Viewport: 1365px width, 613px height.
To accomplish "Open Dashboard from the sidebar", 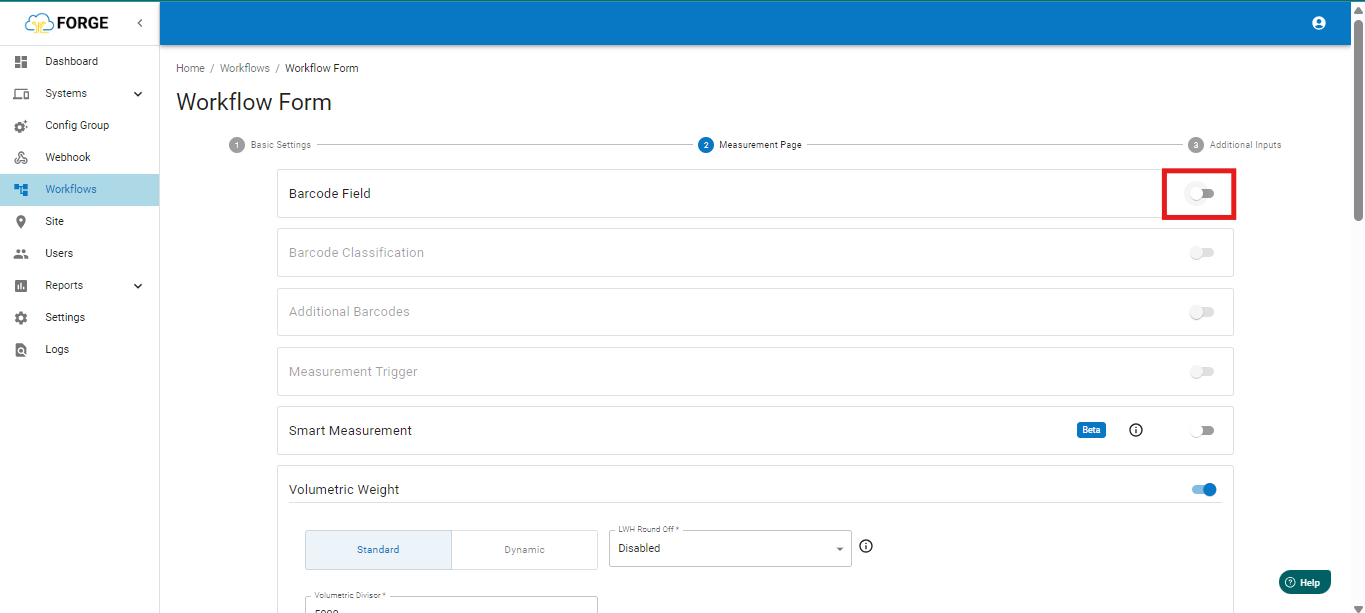I will point(79,62).
